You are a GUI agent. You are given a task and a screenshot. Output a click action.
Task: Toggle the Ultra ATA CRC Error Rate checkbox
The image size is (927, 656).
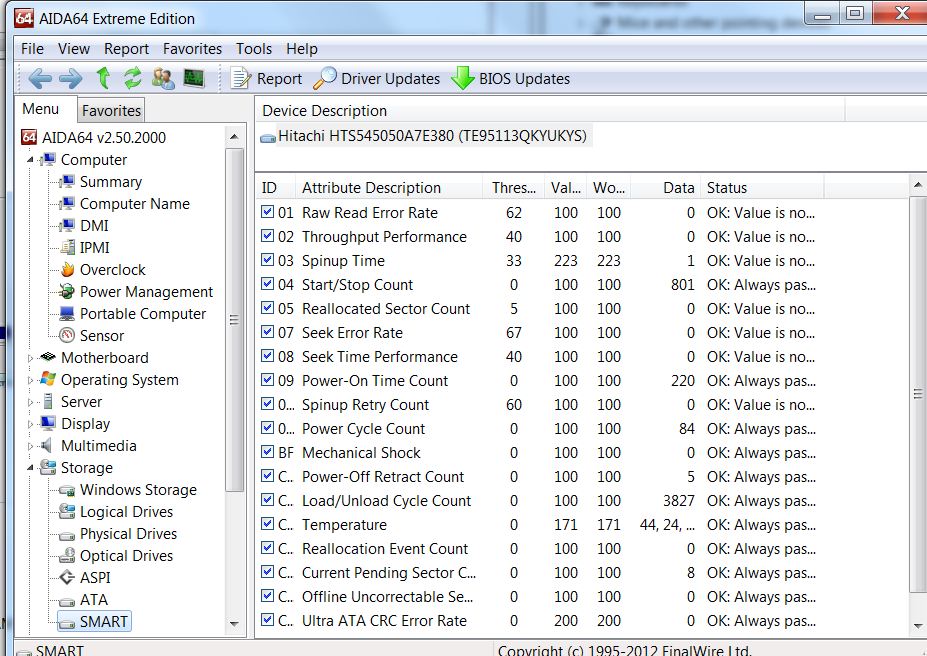tap(267, 620)
